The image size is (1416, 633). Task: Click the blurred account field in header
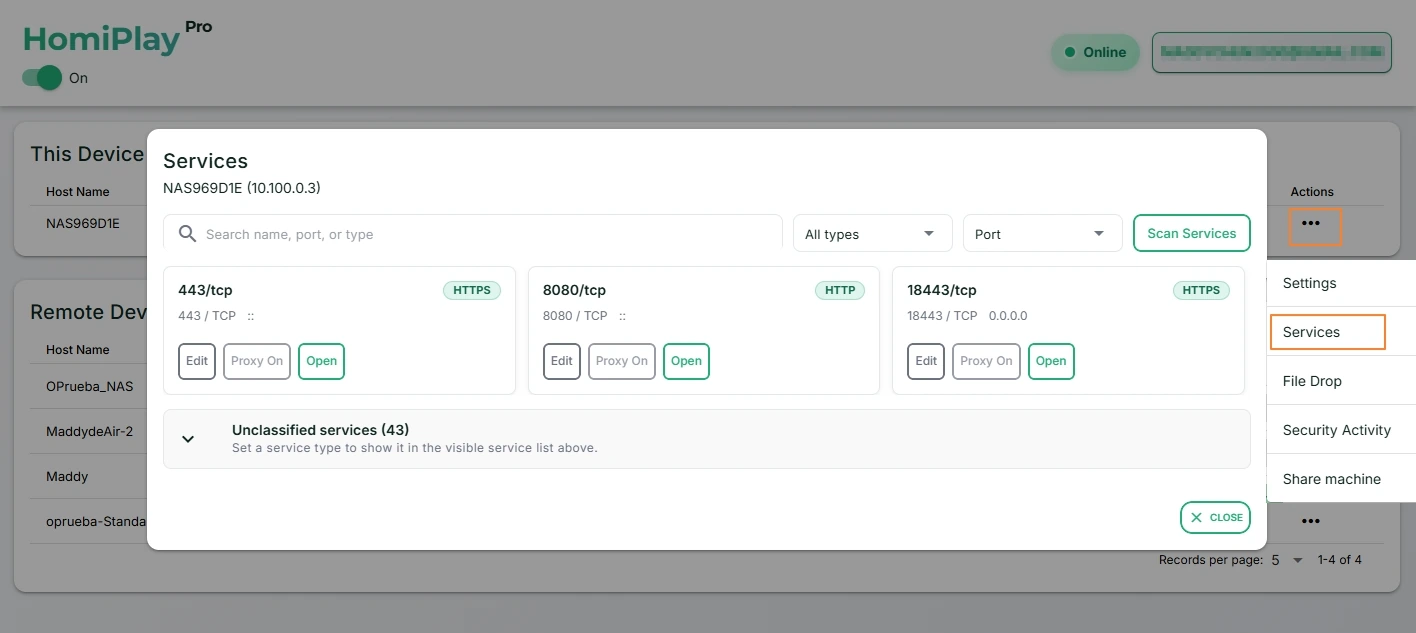(1272, 52)
